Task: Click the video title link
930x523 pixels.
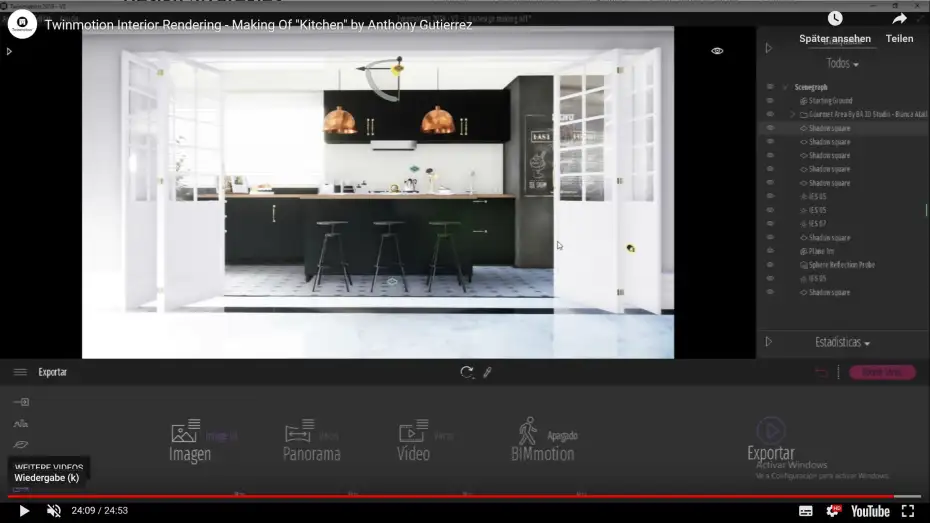Action: coord(259,25)
